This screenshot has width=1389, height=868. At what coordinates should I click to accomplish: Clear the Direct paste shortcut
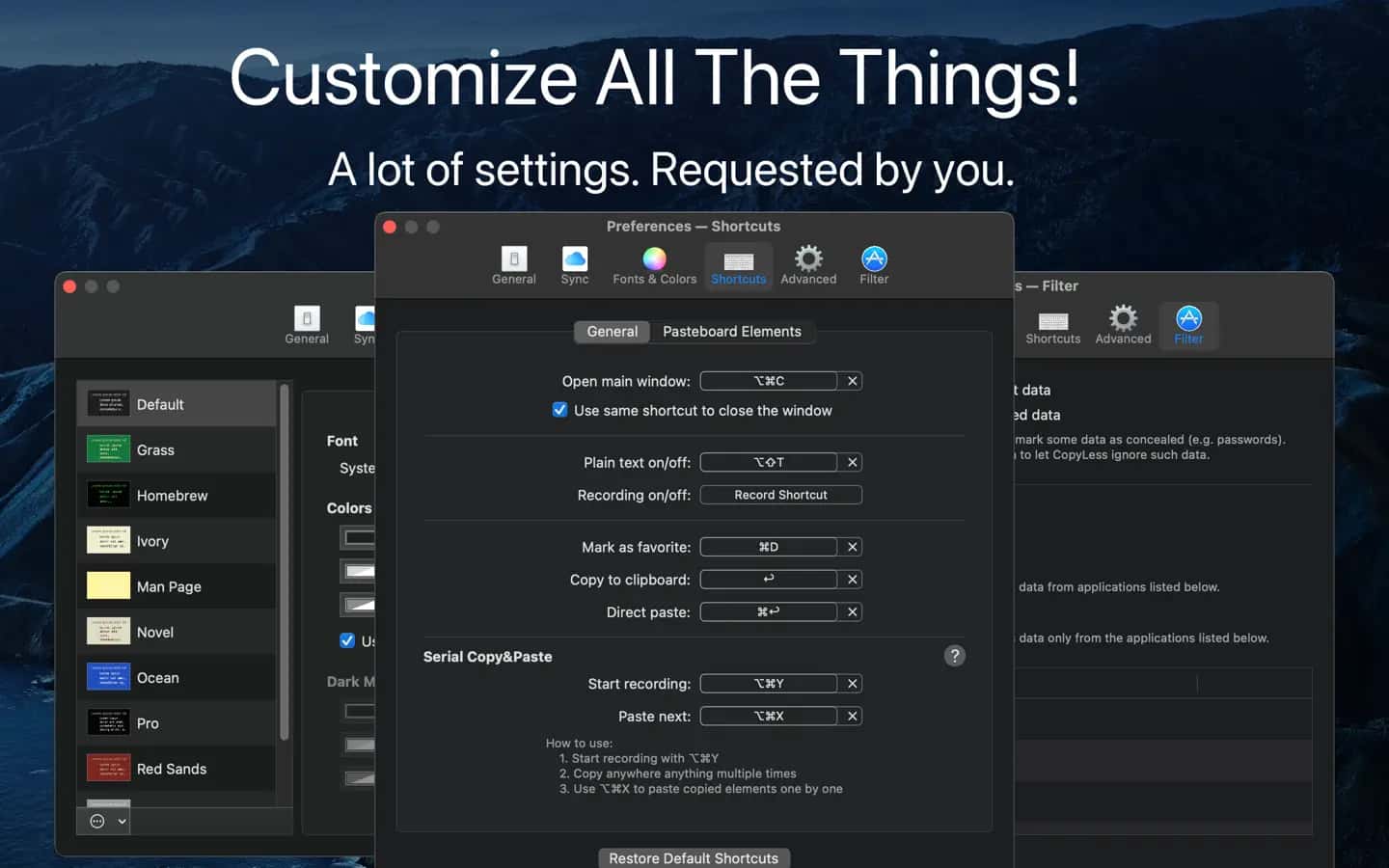pos(852,611)
